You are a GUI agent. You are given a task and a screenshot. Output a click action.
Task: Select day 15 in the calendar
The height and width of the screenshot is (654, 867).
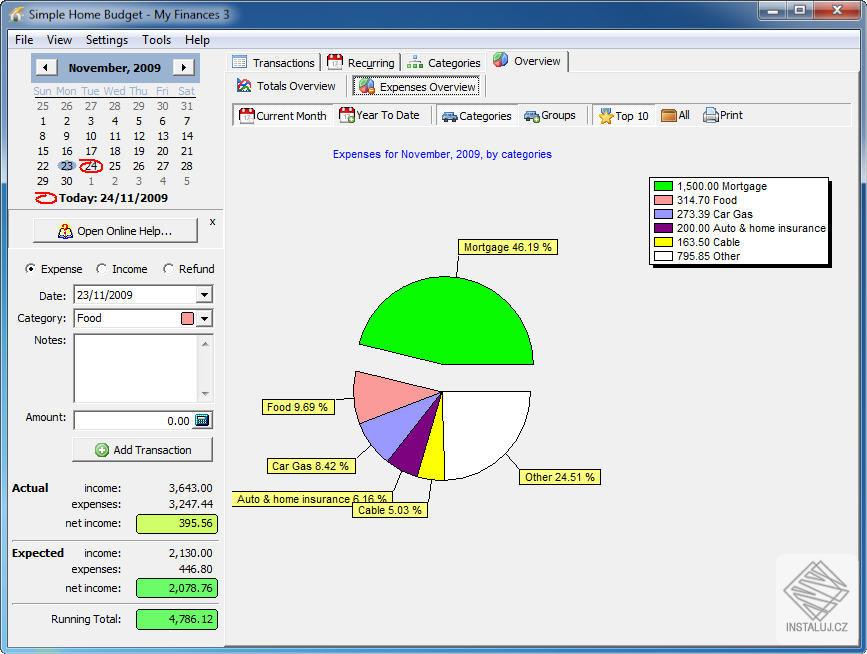[43, 151]
